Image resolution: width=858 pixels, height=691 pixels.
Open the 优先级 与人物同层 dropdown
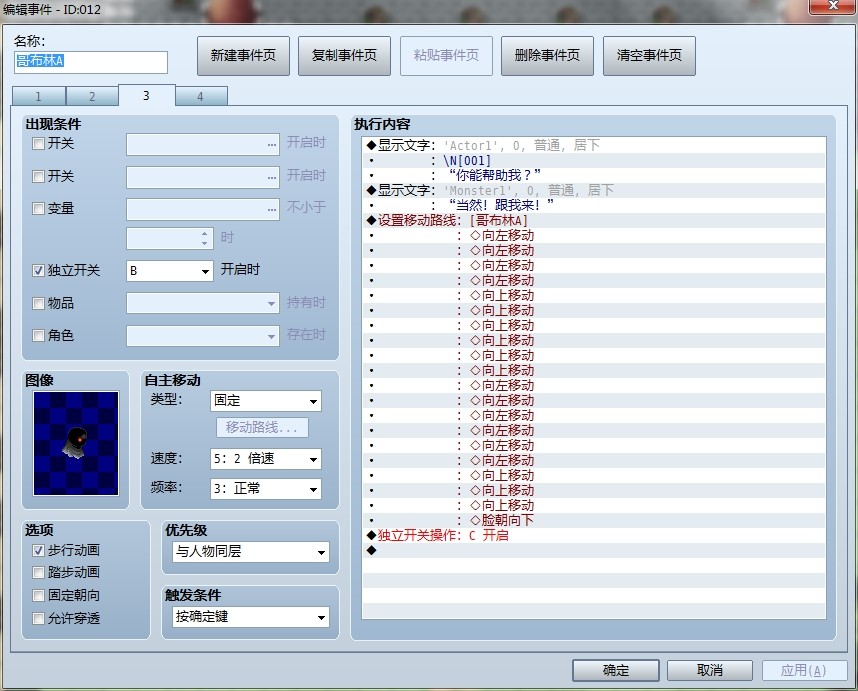point(251,551)
